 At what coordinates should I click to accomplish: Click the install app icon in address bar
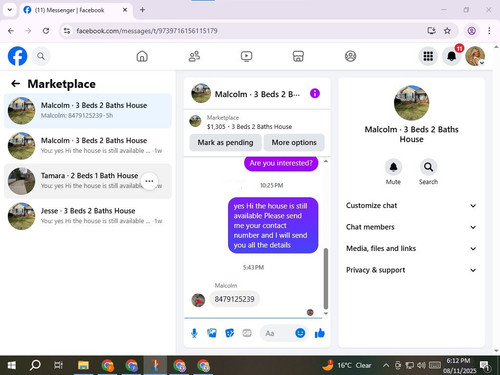pyautogui.click(x=432, y=31)
